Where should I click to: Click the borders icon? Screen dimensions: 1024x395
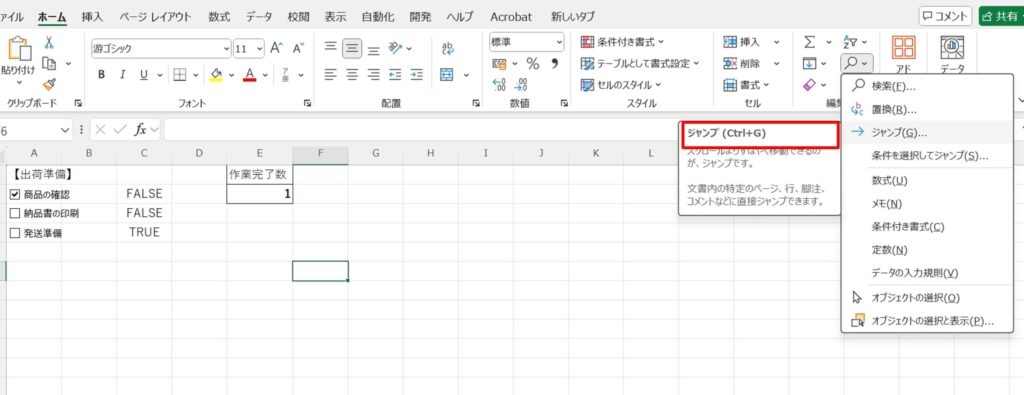click(180, 74)
